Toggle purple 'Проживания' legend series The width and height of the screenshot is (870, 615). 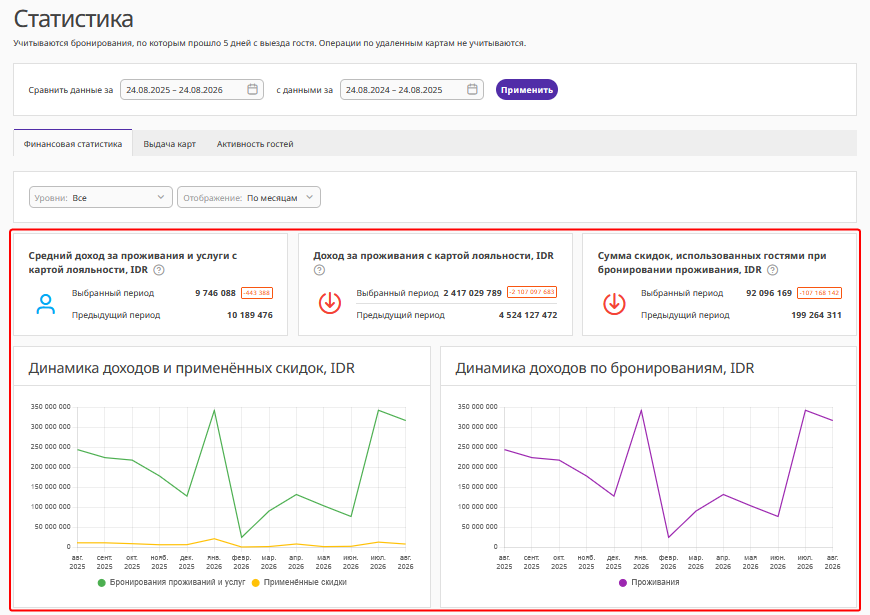[x=649, y=582]
